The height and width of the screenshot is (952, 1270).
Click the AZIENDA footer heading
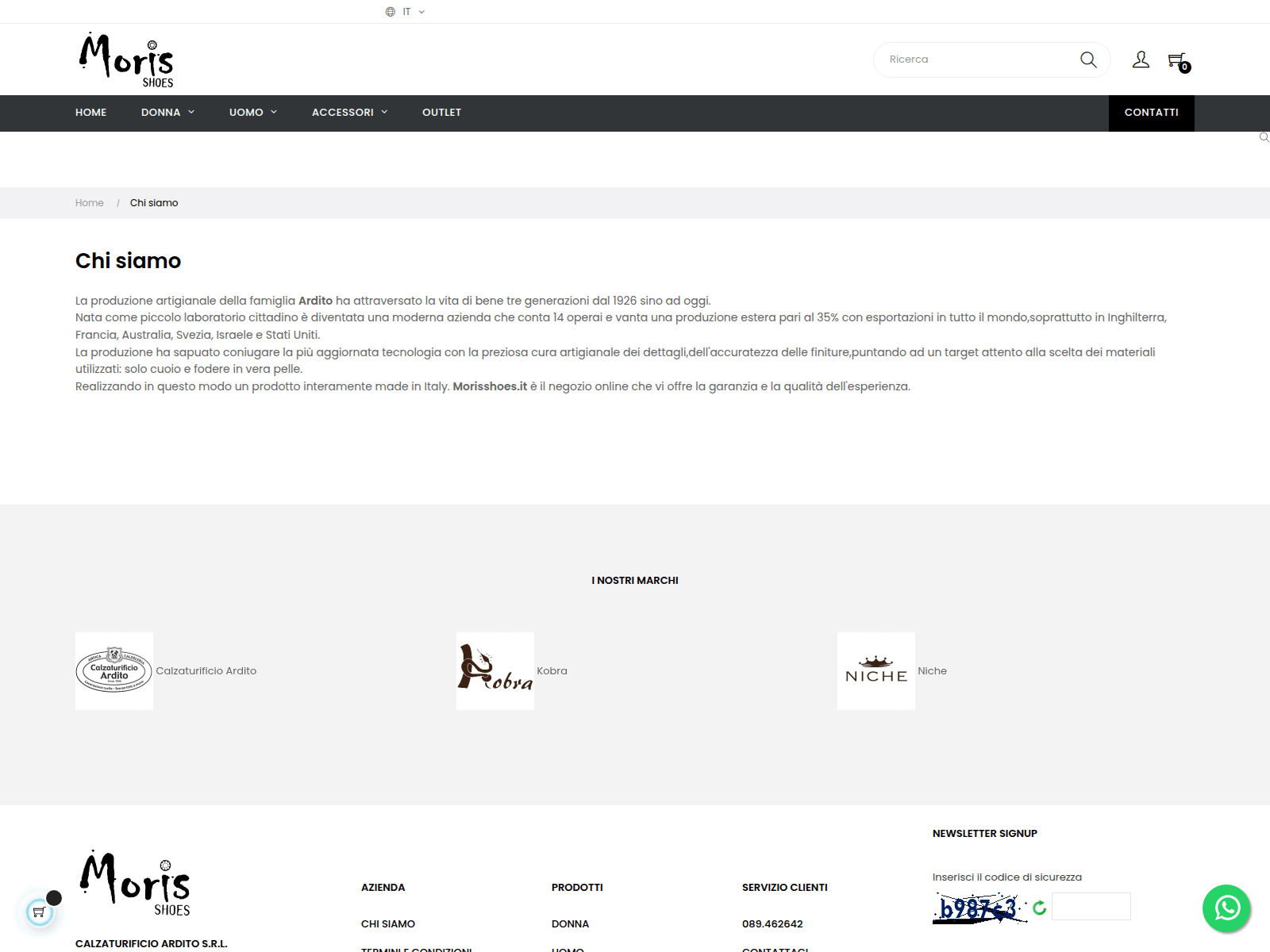tap(383, 888)
